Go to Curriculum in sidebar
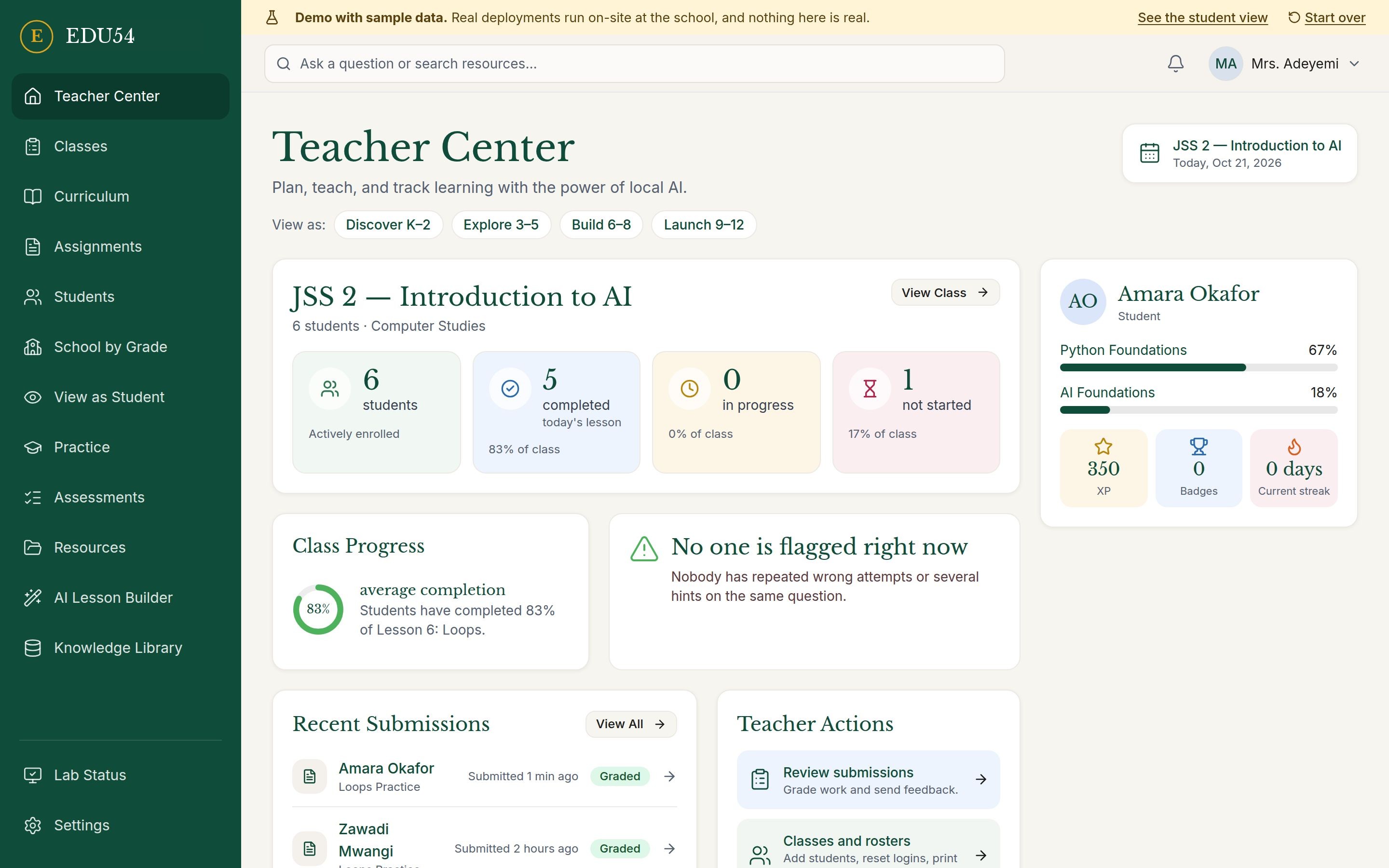Screen dimensions: 1389x868 (121, 196)
